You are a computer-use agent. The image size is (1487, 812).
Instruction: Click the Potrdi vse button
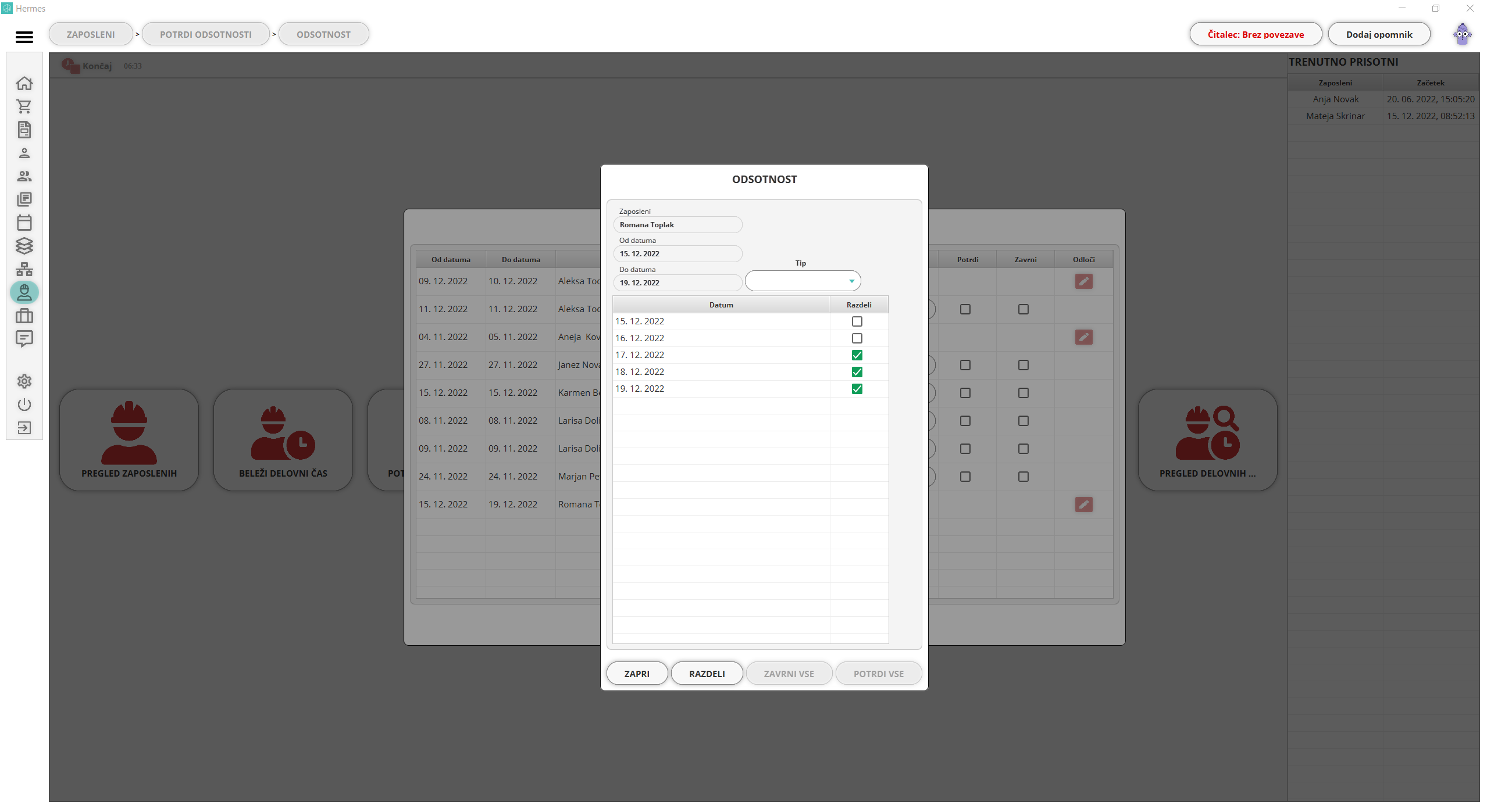click(879, 674)
